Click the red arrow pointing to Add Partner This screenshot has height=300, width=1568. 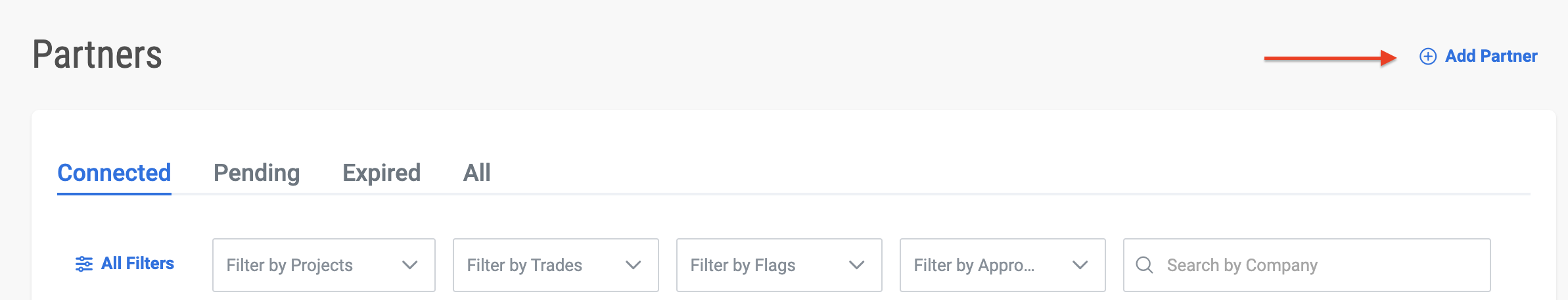pyautogui.click(x=1331, y=58)
